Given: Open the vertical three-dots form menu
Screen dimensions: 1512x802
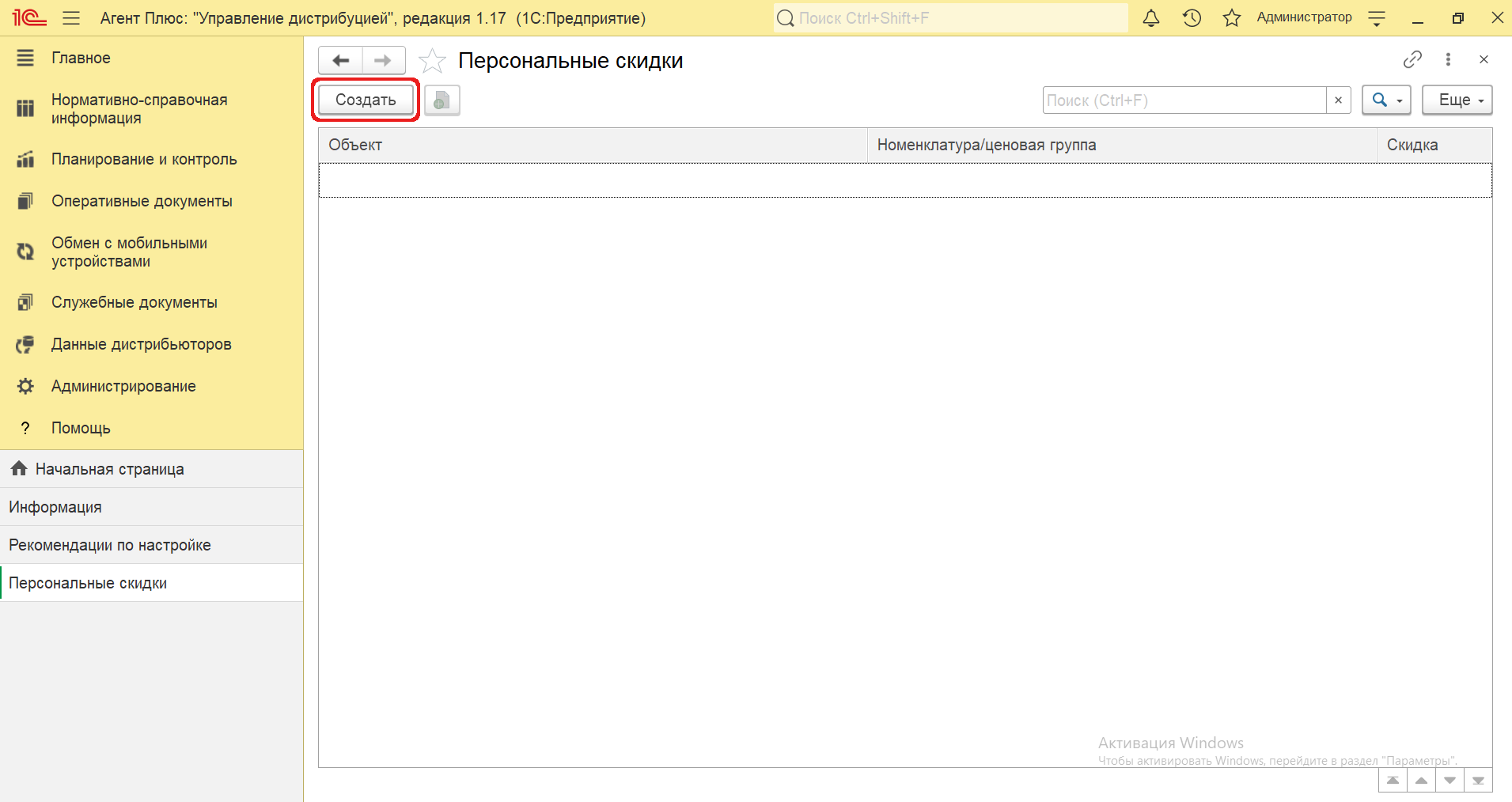Looking at the screenshot, I should pyautogui.click(x=1448, y=59).
